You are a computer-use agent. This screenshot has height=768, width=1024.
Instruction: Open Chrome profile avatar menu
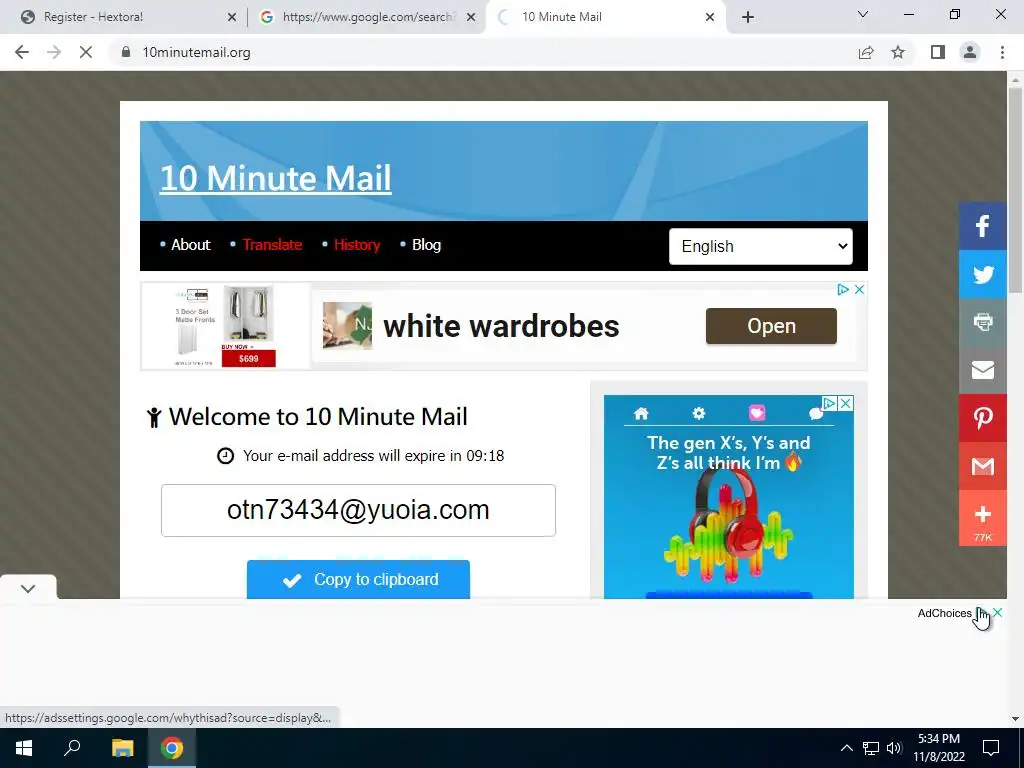coord(970,52)
